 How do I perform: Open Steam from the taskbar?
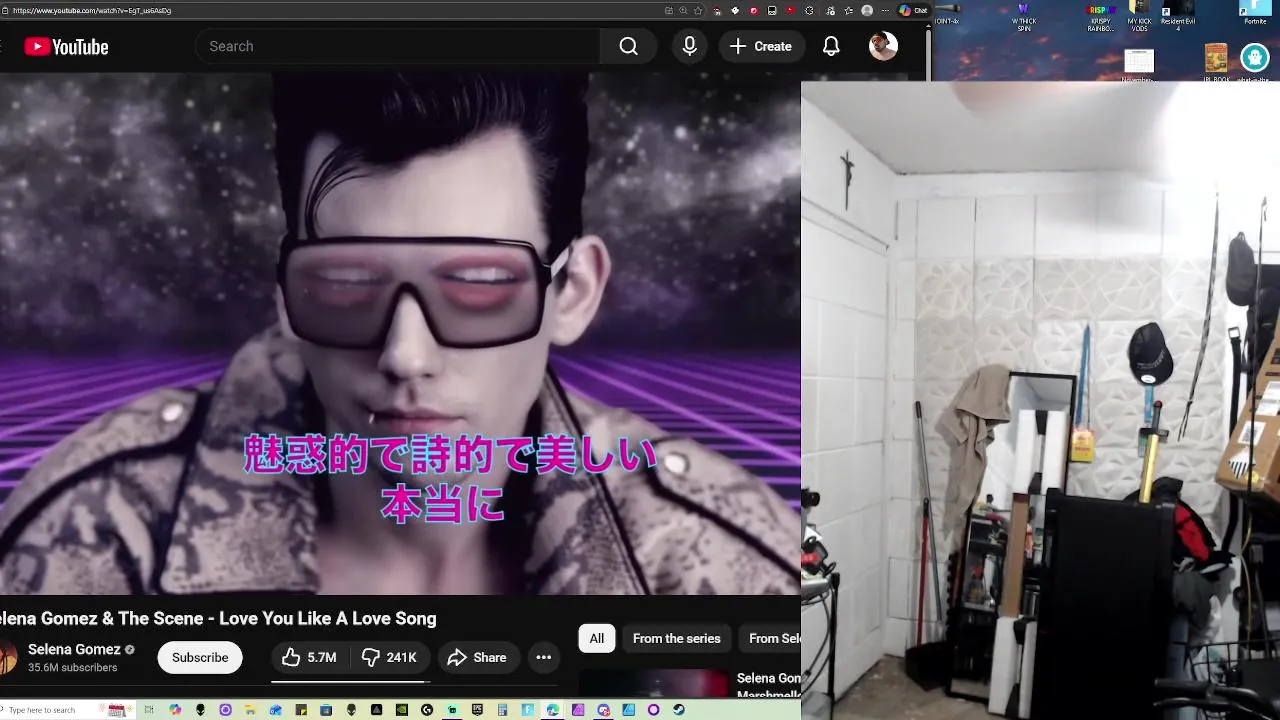click(678, 710)
